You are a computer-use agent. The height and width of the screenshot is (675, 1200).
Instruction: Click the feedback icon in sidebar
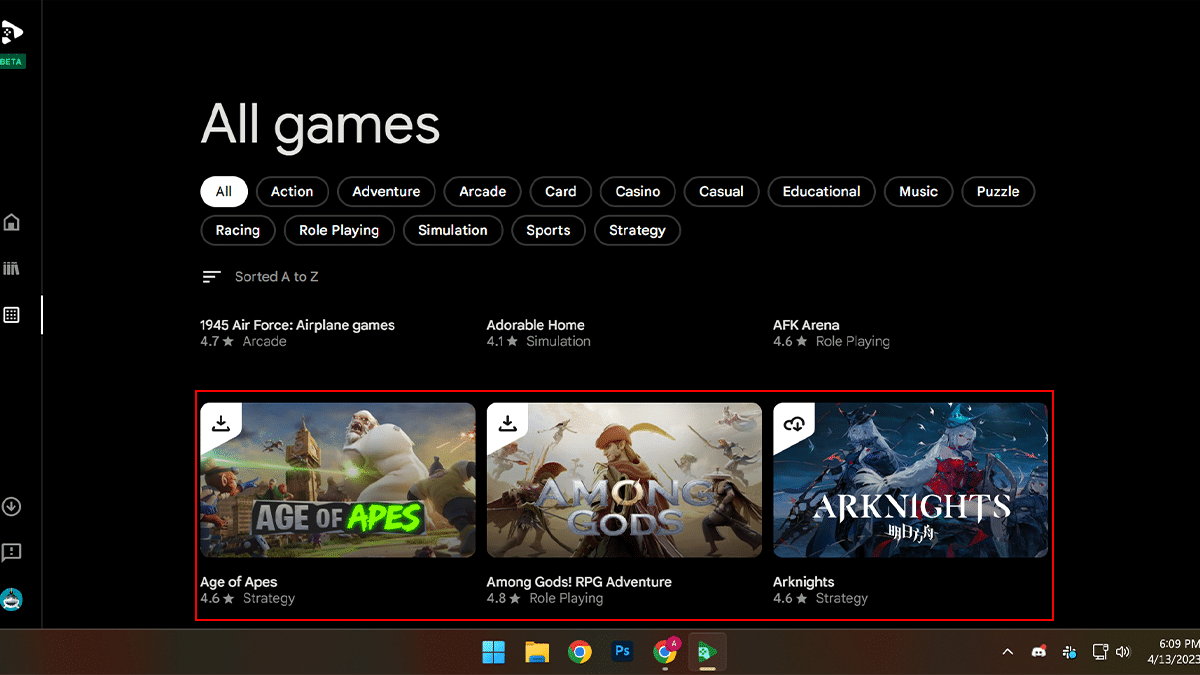coord(12,552)
